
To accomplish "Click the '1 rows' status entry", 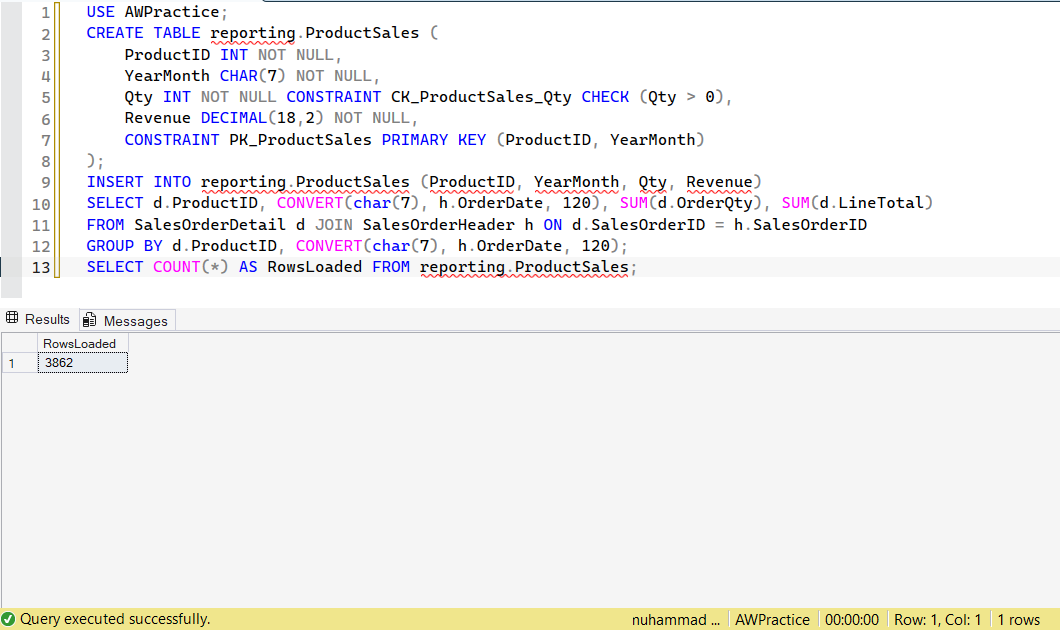I will pyautogui.click(x=1018, y=620).
